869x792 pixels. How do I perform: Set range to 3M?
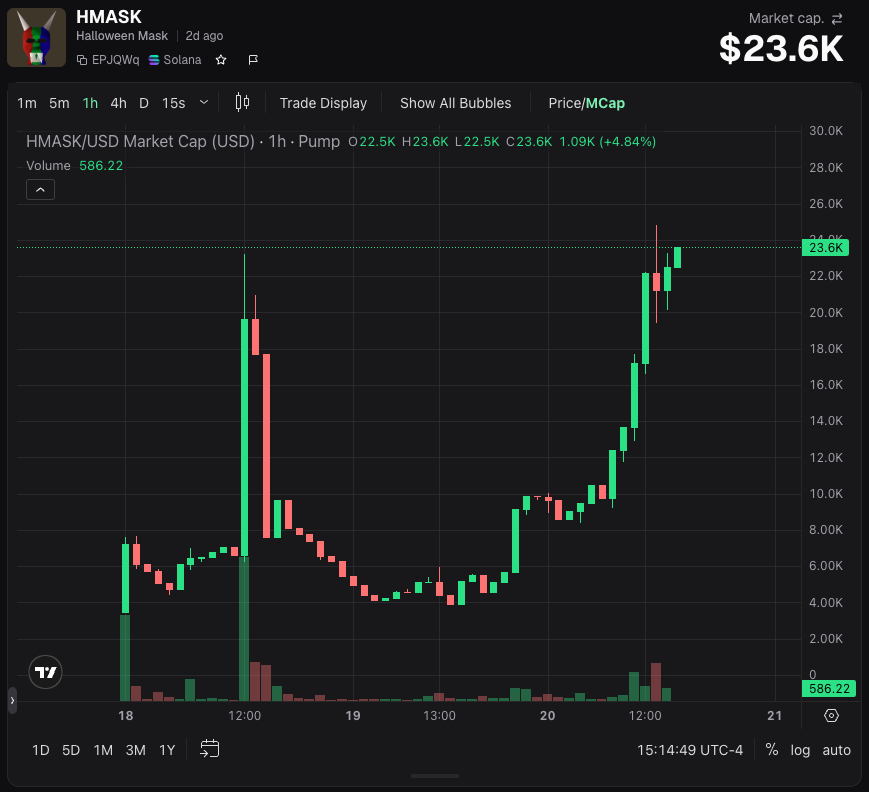(136, 750)
